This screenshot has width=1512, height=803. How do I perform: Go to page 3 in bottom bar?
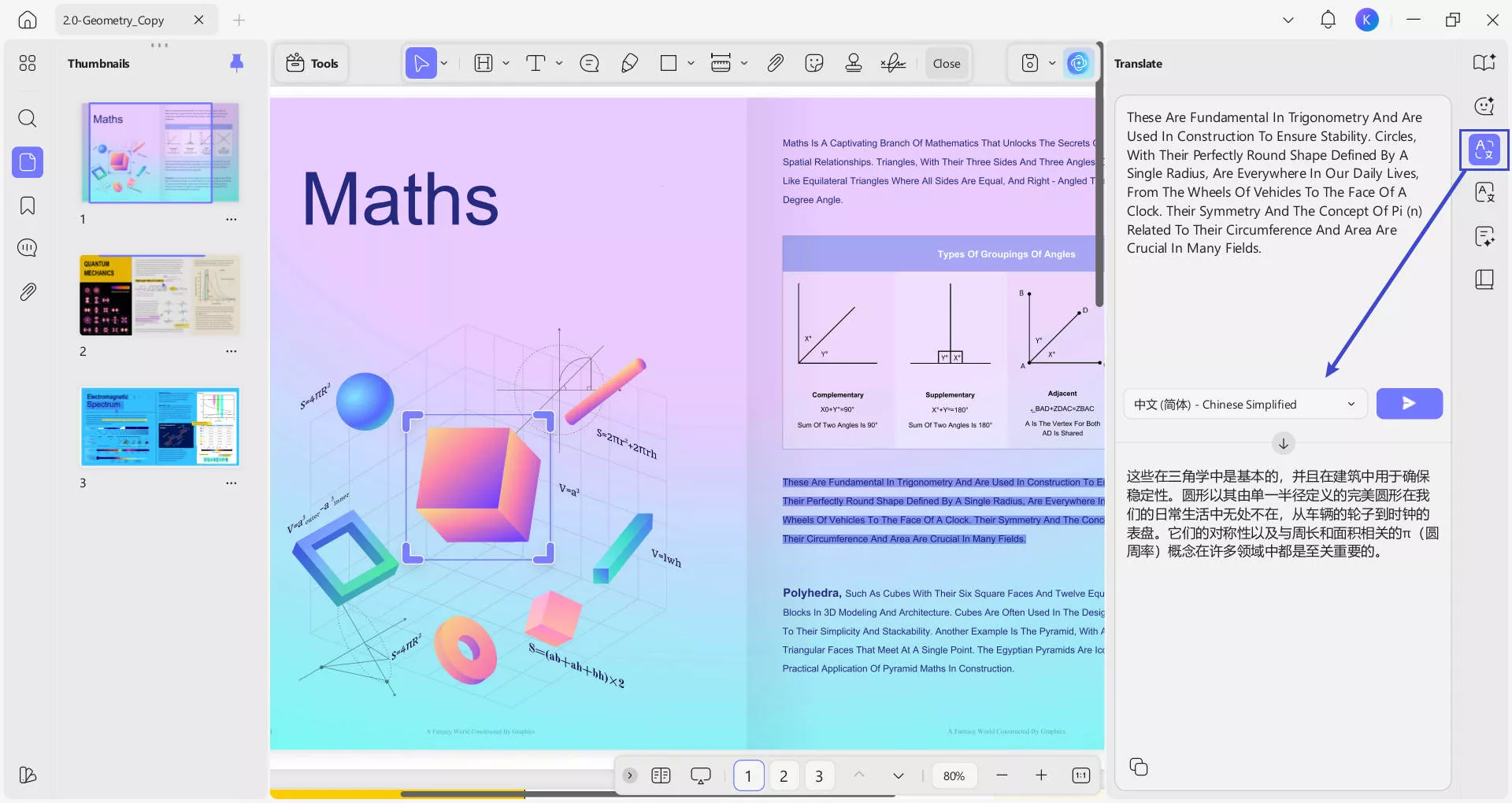click(818, 776)
